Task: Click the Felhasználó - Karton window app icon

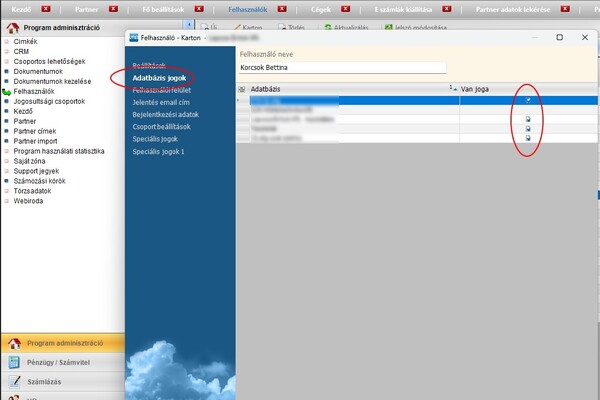Action: [134, 38]
